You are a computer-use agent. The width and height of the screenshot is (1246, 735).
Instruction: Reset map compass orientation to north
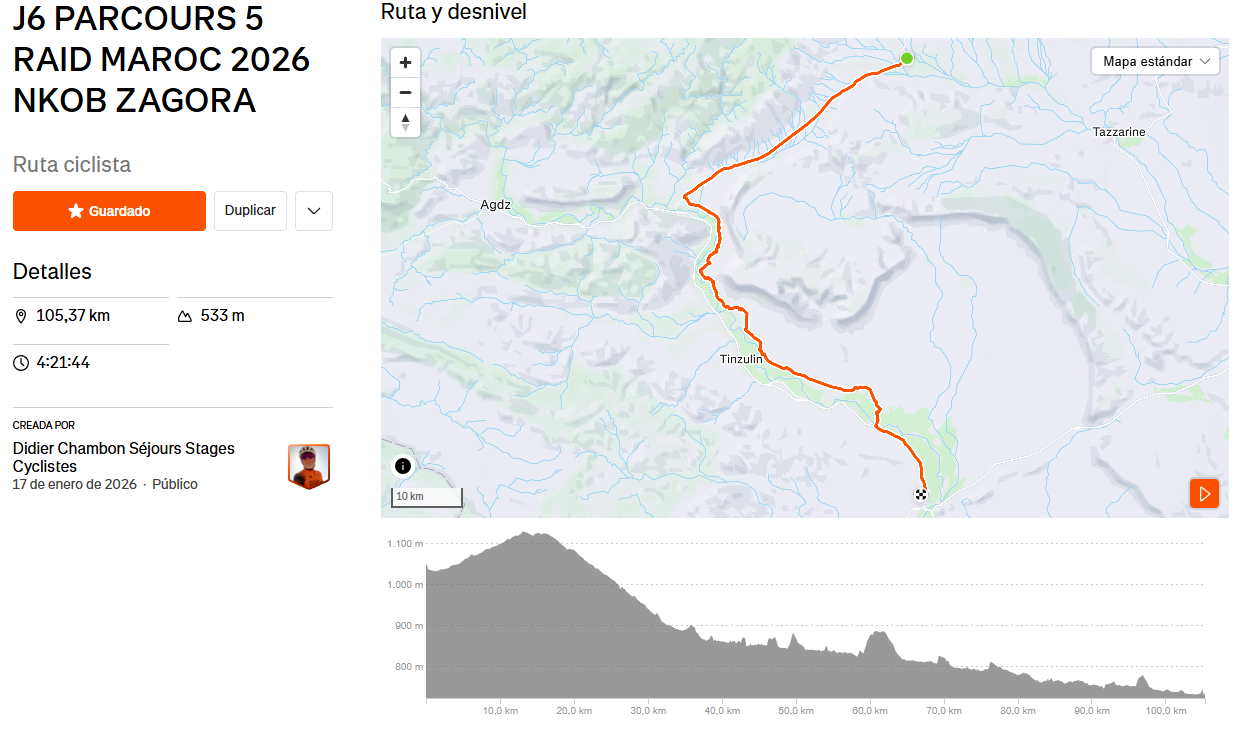click(x=405, y=123)
